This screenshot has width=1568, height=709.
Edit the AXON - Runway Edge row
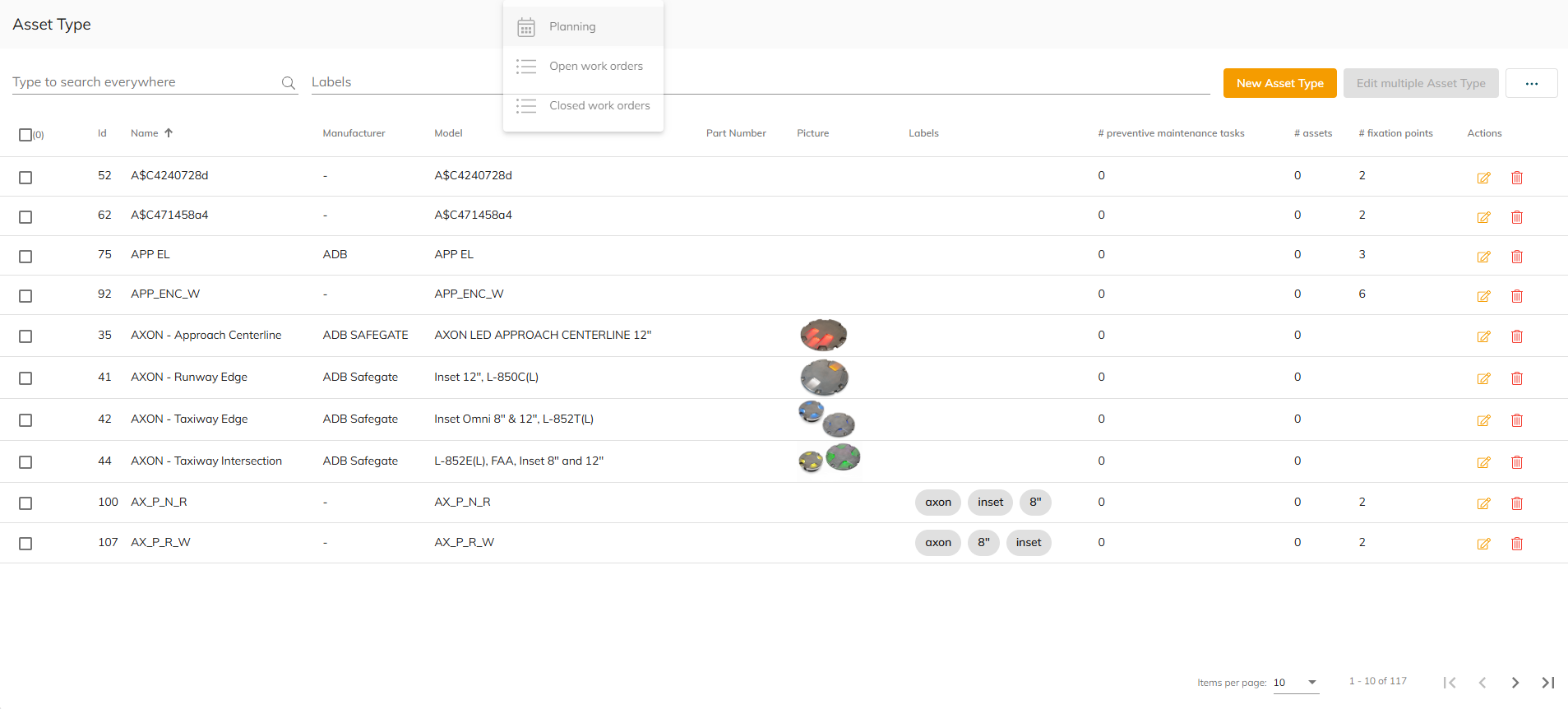[1483, 378]
